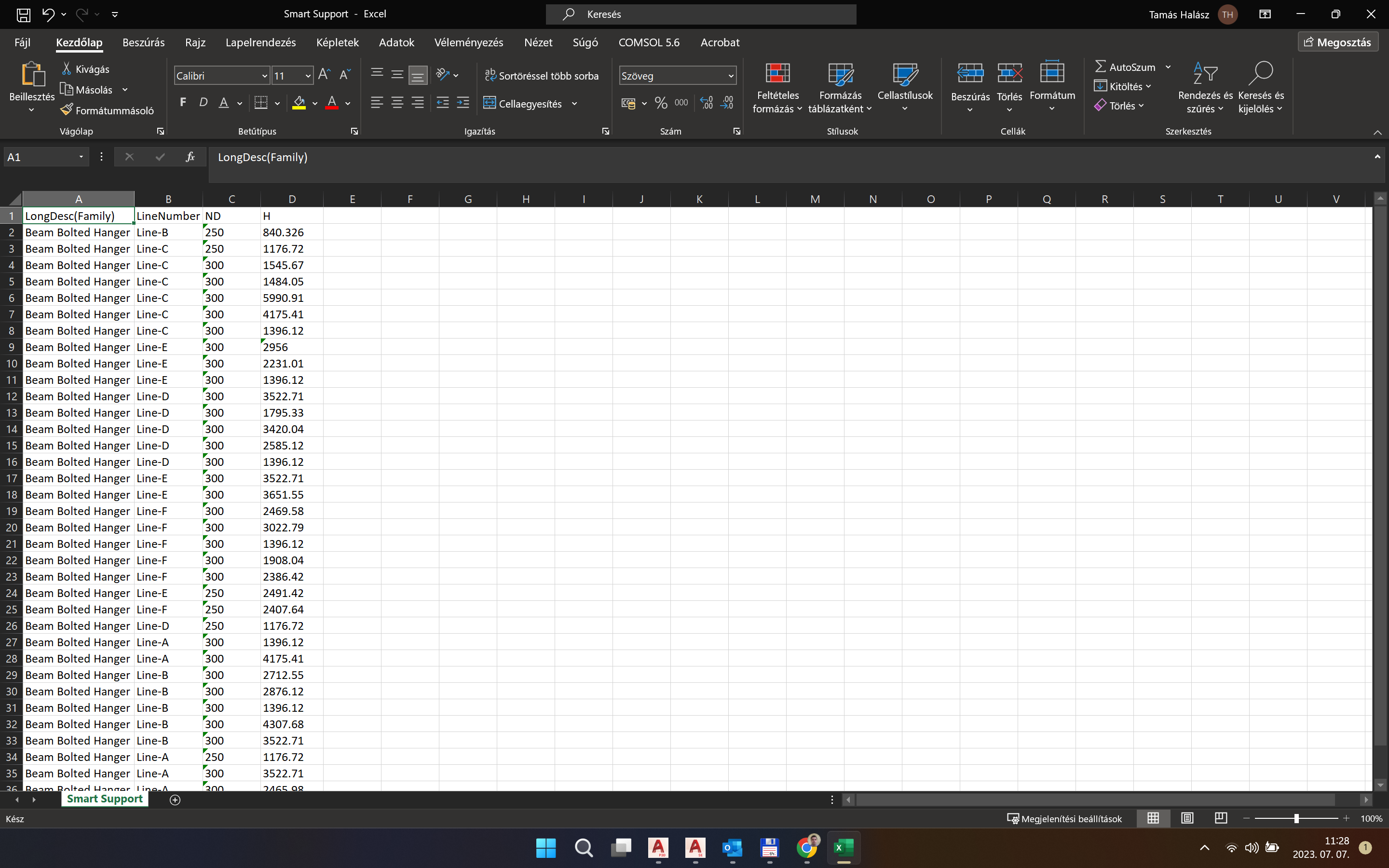Toggle italic (D) formatting
Screen dimensions: 1389x868
[203, 103]
